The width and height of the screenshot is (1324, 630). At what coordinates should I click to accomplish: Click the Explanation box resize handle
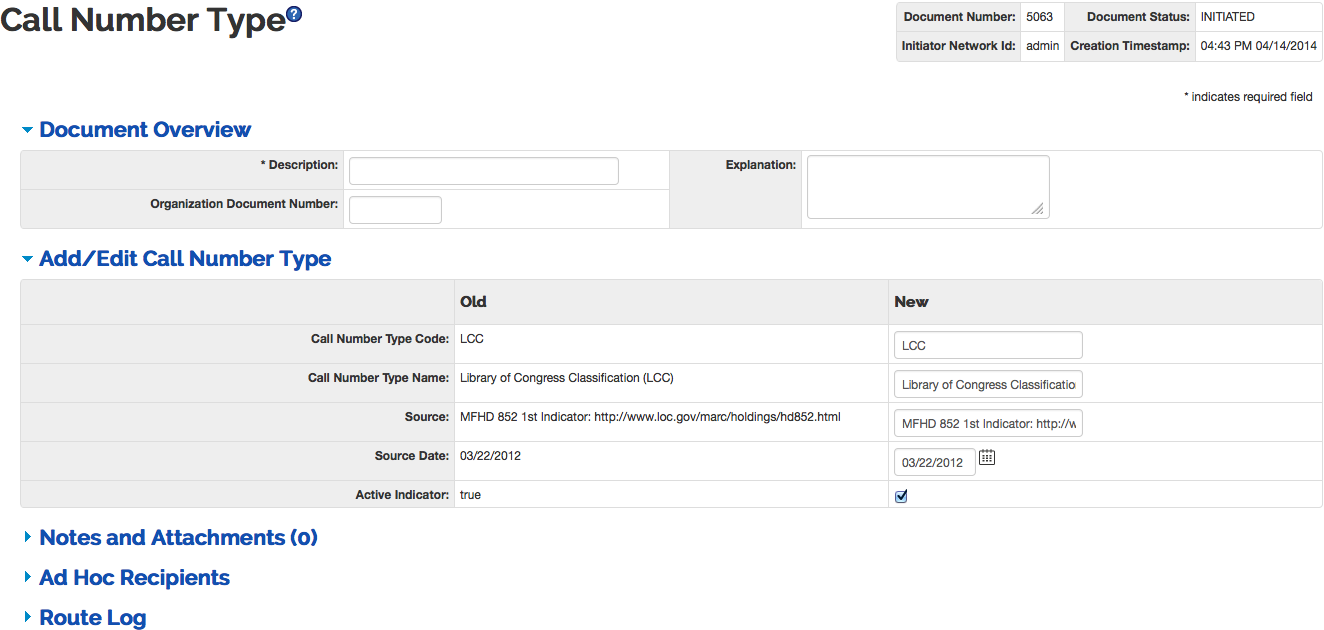(x=1038, y=209)
